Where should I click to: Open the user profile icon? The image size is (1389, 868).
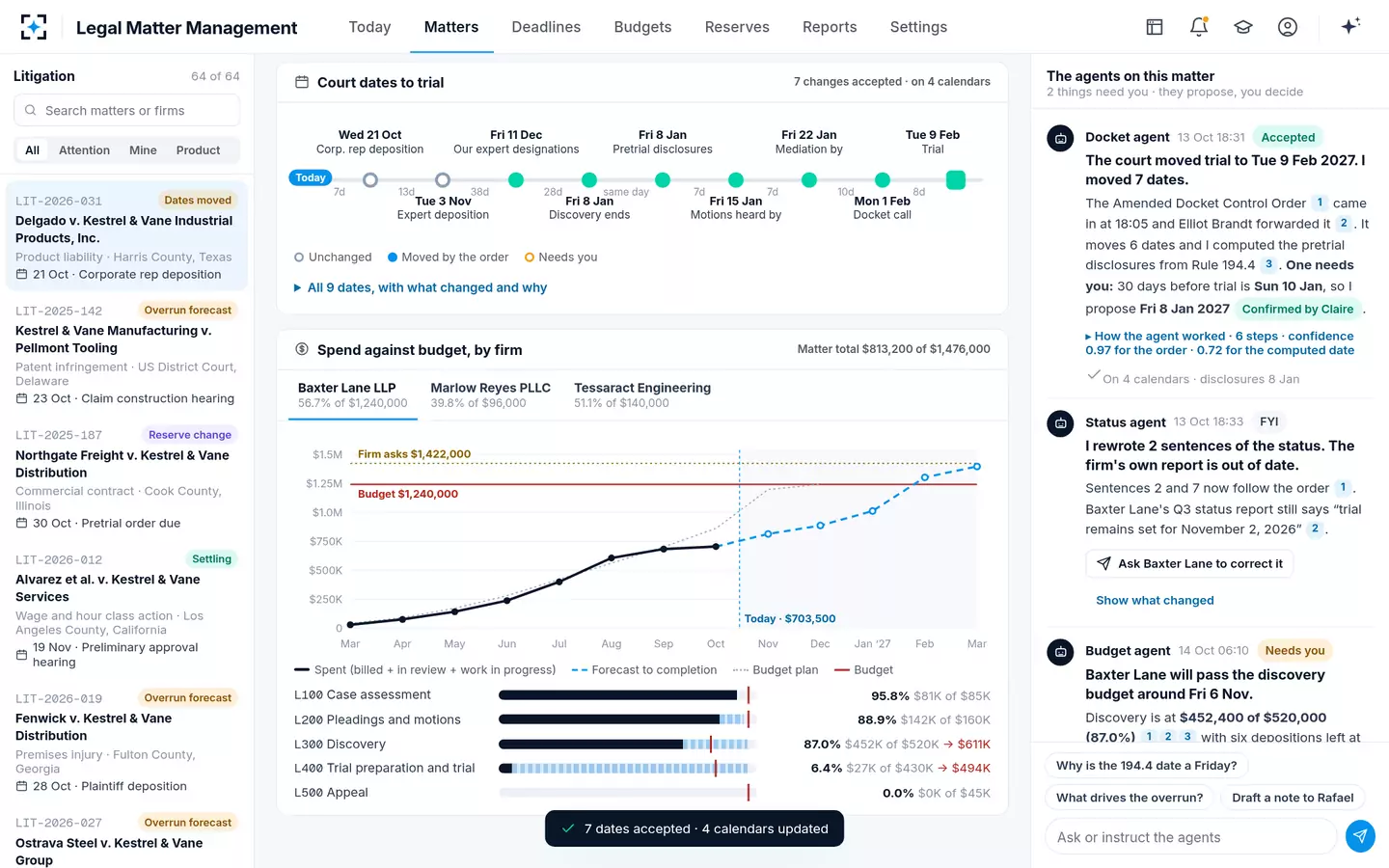click(x=1288, y=27)
